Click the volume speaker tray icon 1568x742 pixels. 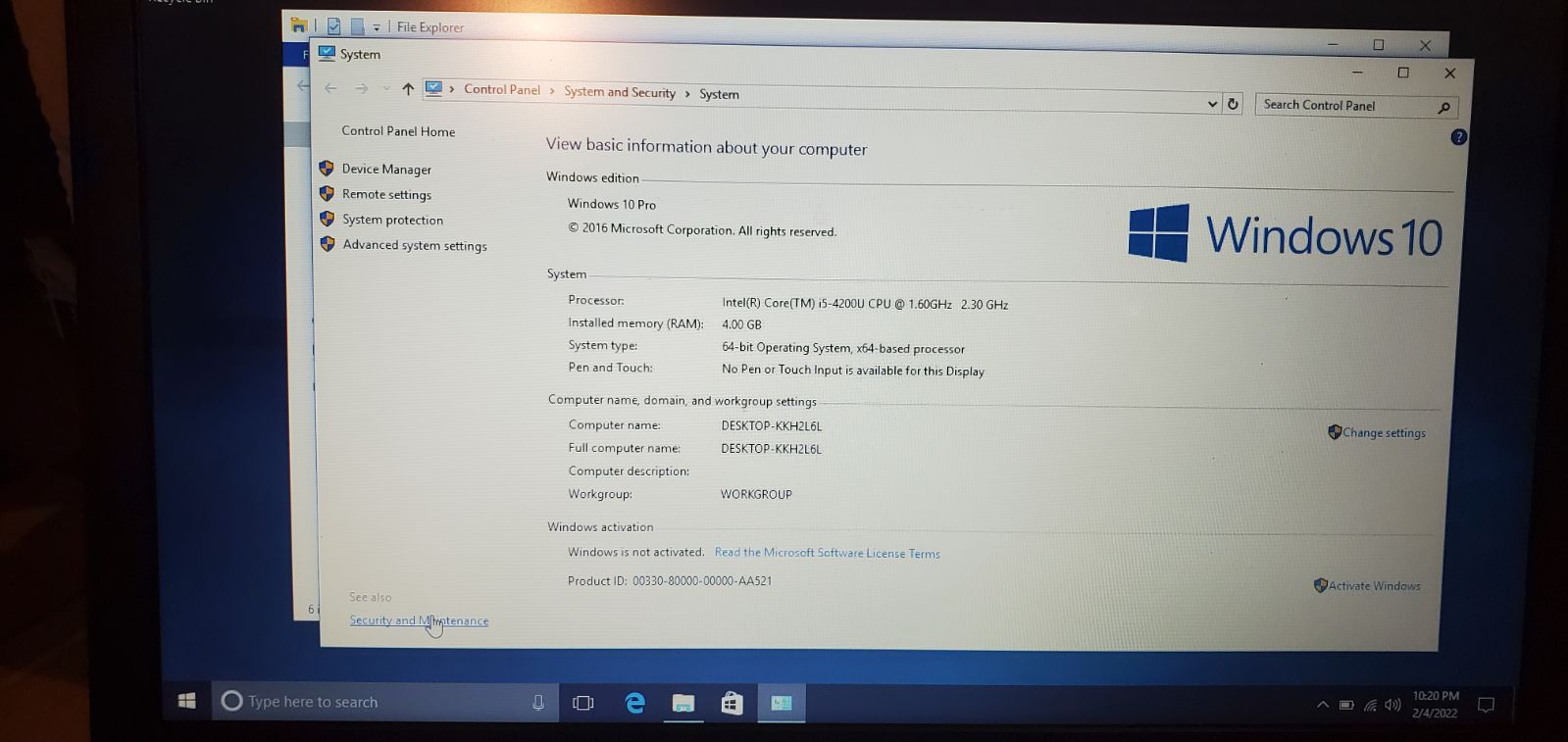tap(1392, 705)
